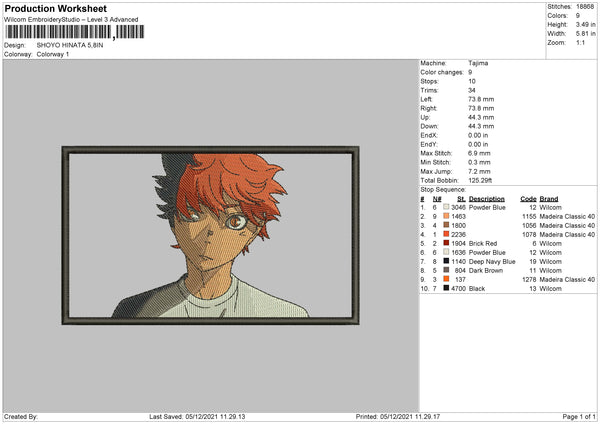Click the 'Last Saved: 05/12/2021 11.29.13' footer text
The width and height of the screenshot is (600, 424).
pos(197,416)
